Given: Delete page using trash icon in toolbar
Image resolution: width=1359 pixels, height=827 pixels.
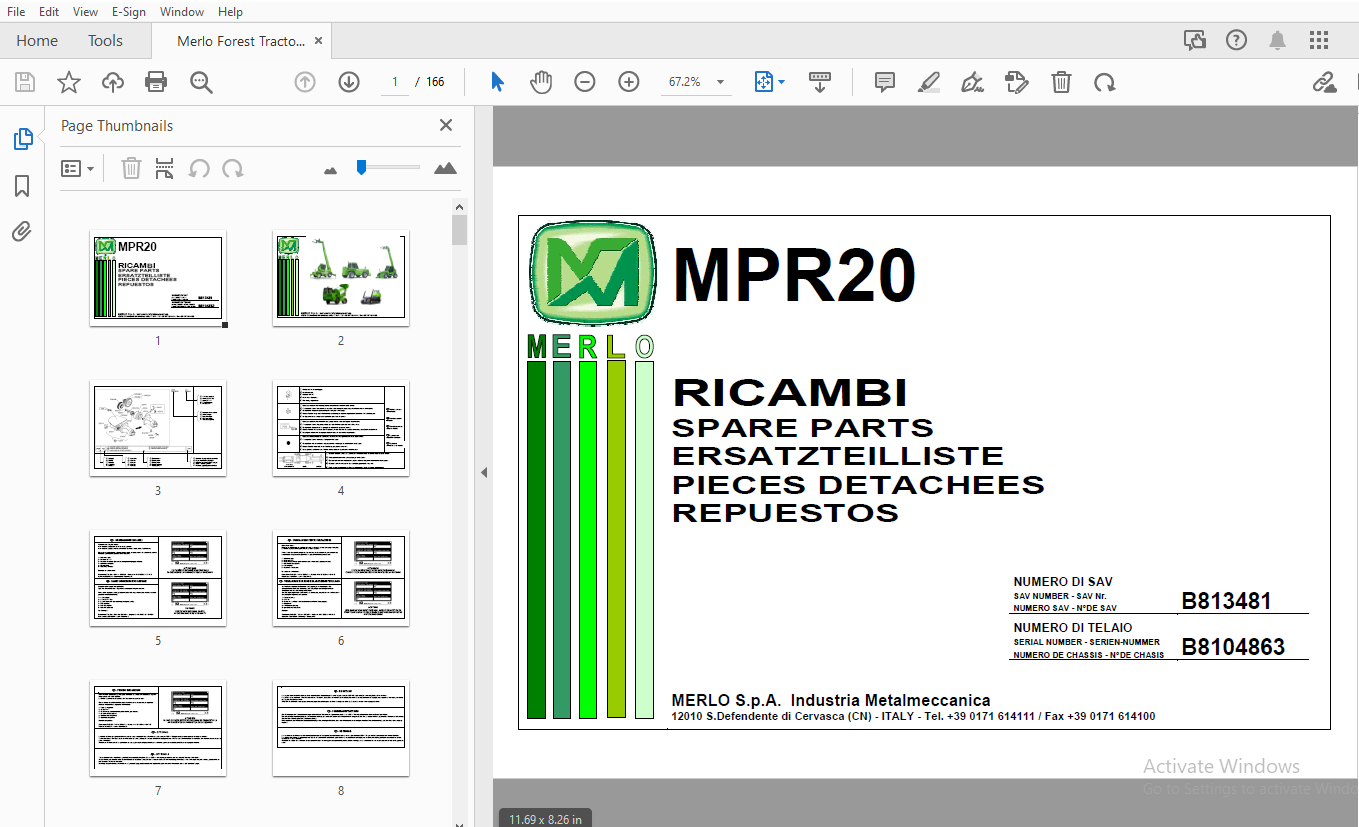Looking at the screenshot, I should (1061, 82).
